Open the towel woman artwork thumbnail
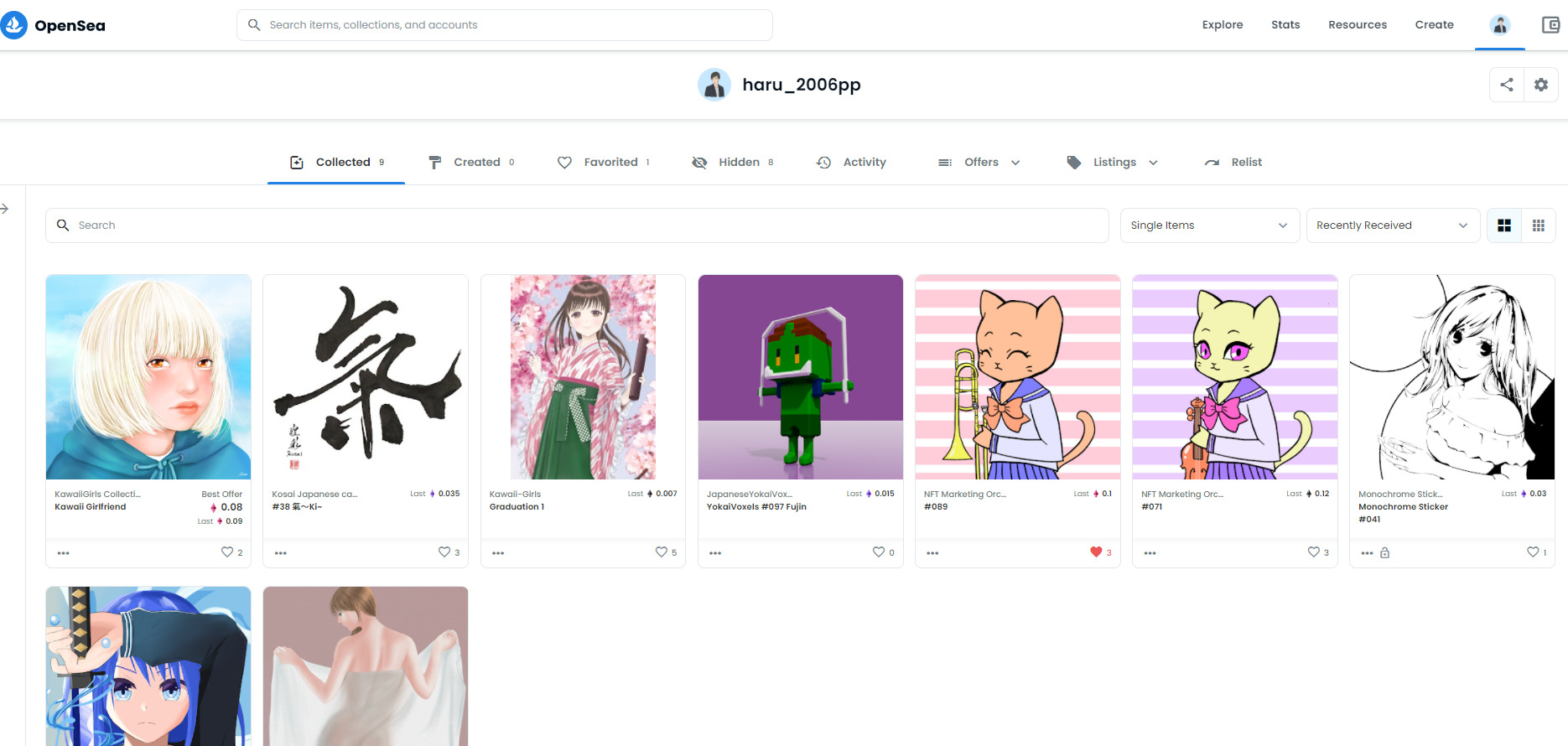The height and width of the screenshot is (746, 1568). [366, 666]
